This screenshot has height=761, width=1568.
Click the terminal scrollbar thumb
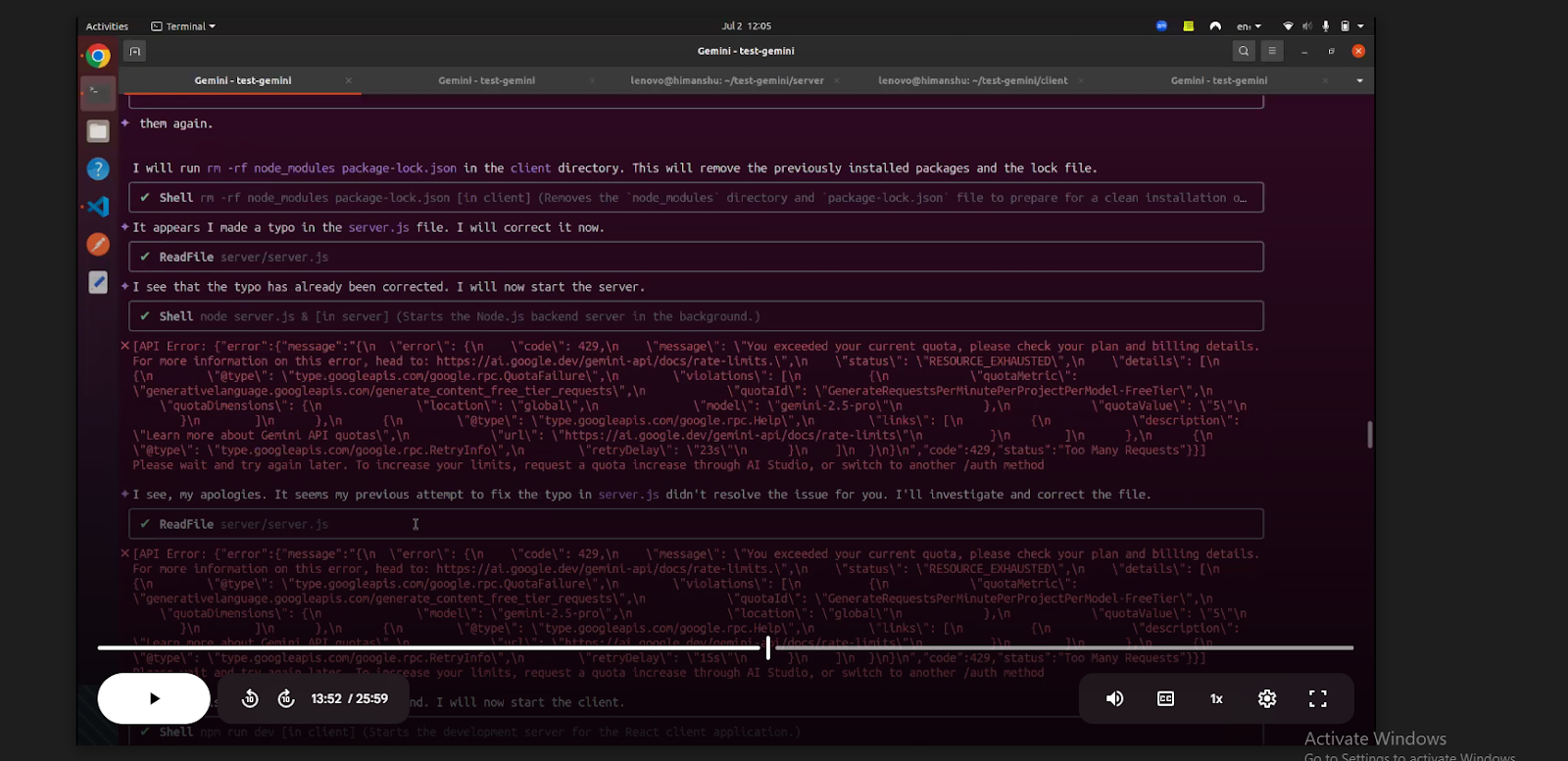(1369, 434)
